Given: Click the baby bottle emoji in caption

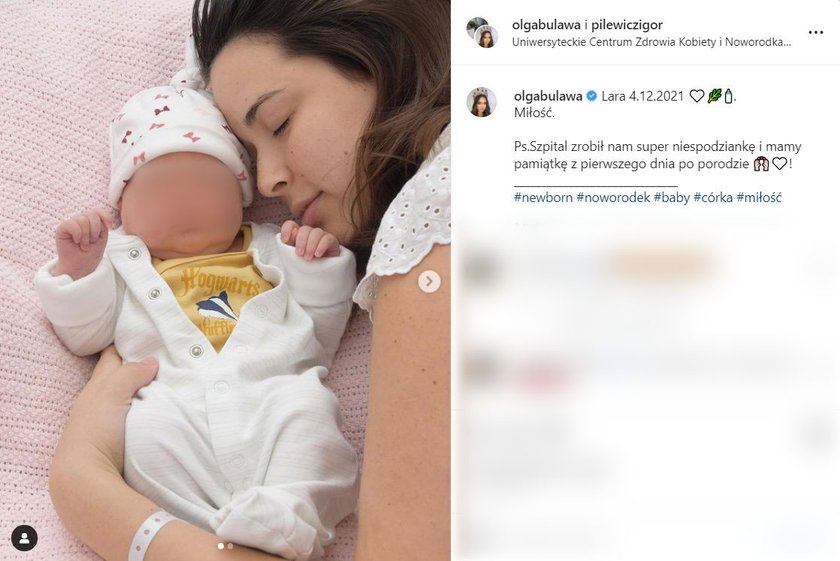Looking at the screenshot, I should pos(729,96).
